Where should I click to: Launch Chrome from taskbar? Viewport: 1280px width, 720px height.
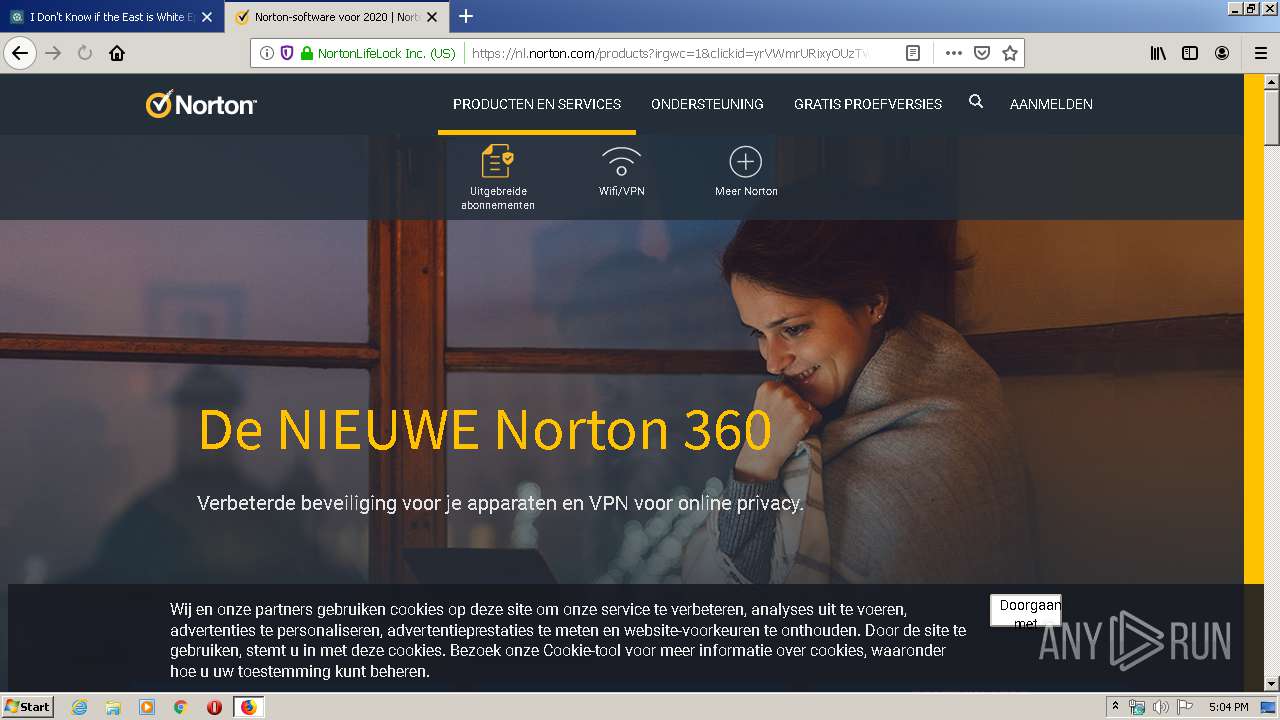pos(180,707)
